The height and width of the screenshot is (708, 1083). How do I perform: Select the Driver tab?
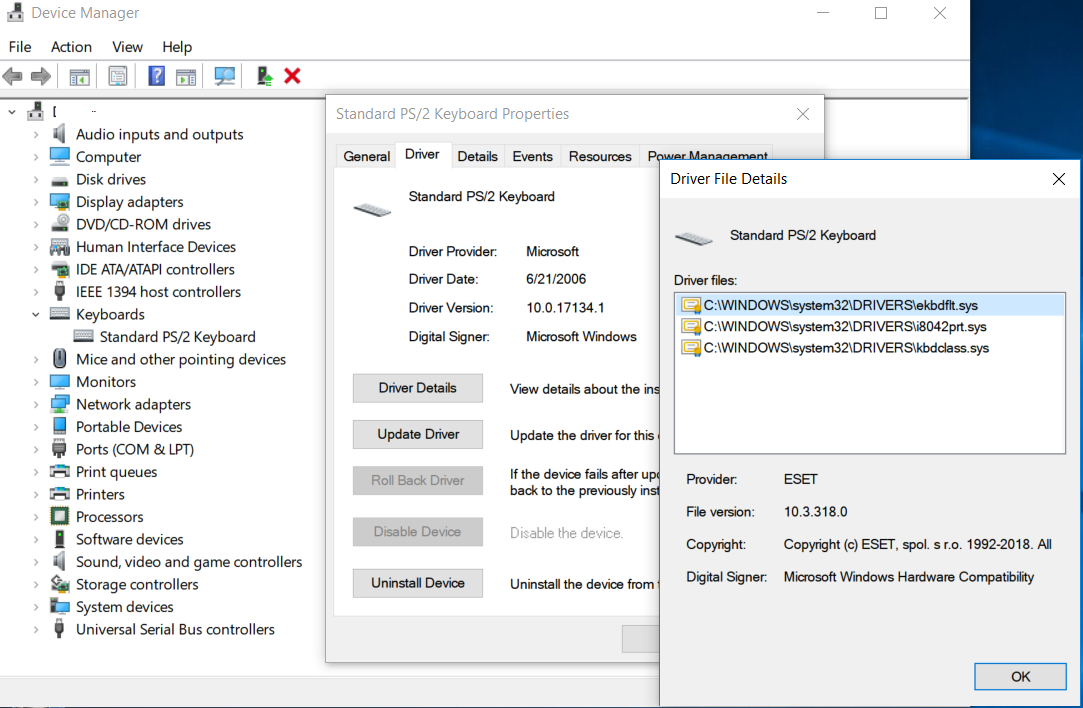[422, 155]
